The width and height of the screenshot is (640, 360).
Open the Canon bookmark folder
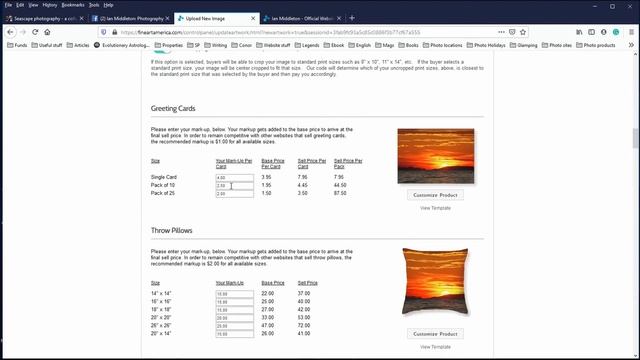242,45
